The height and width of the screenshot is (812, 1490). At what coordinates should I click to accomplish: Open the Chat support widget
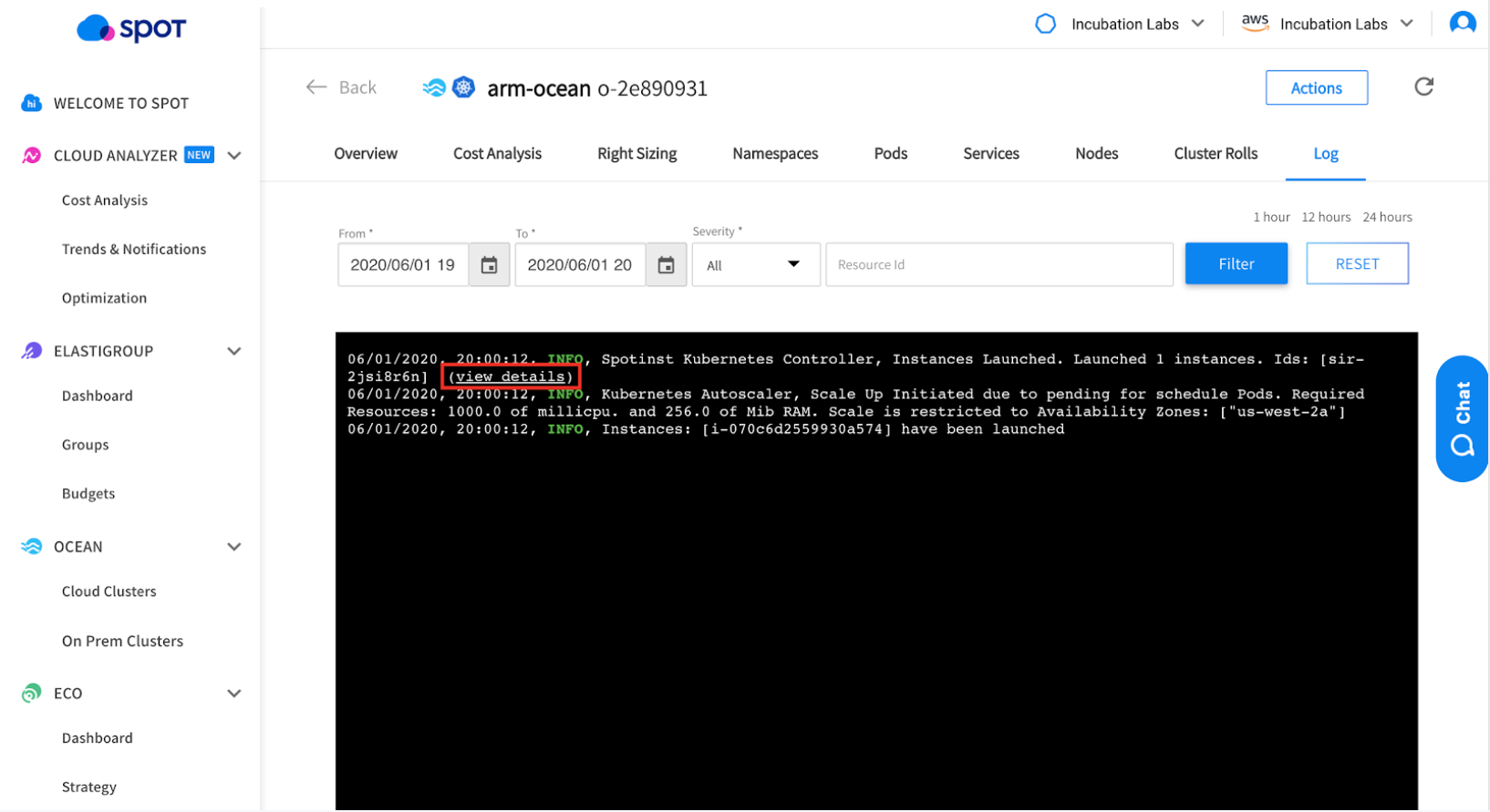(x=1462, y=418)
